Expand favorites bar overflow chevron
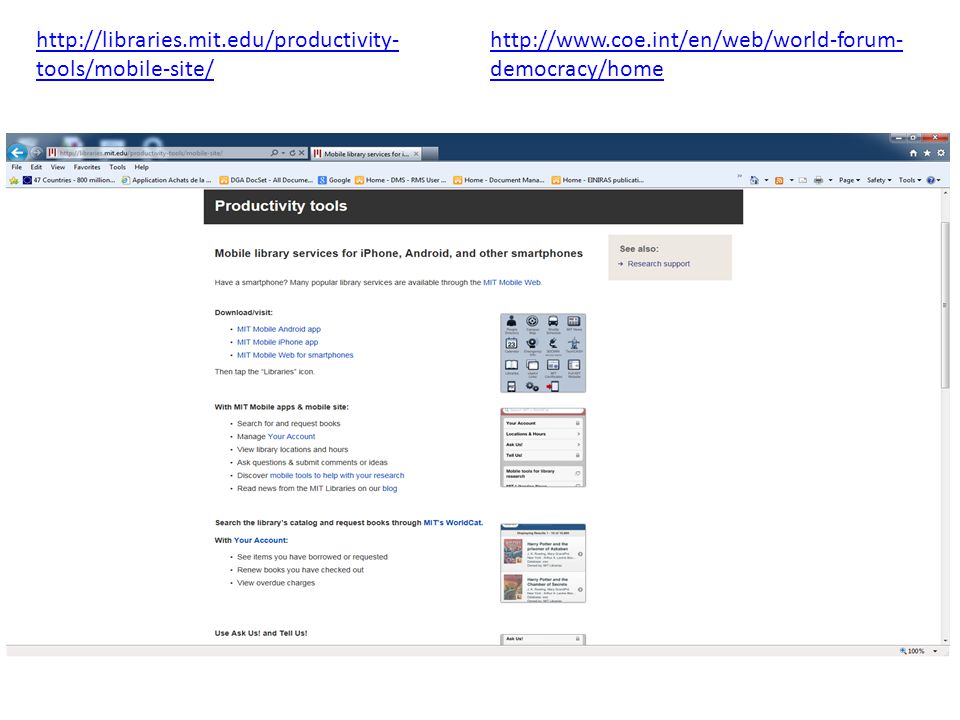 pos(740,177)
